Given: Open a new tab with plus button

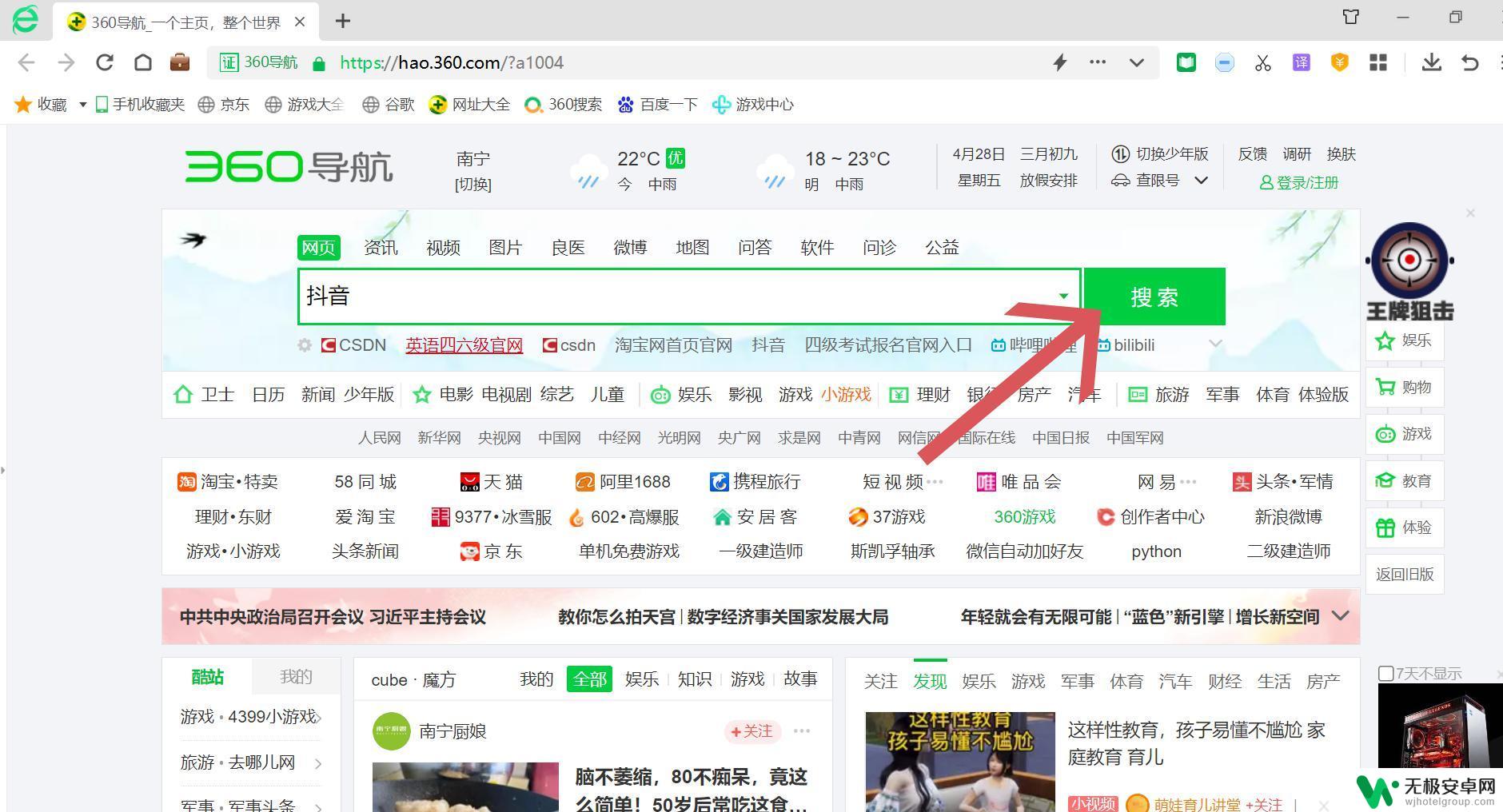Looking at the screenshot, I should click(343, 21).
